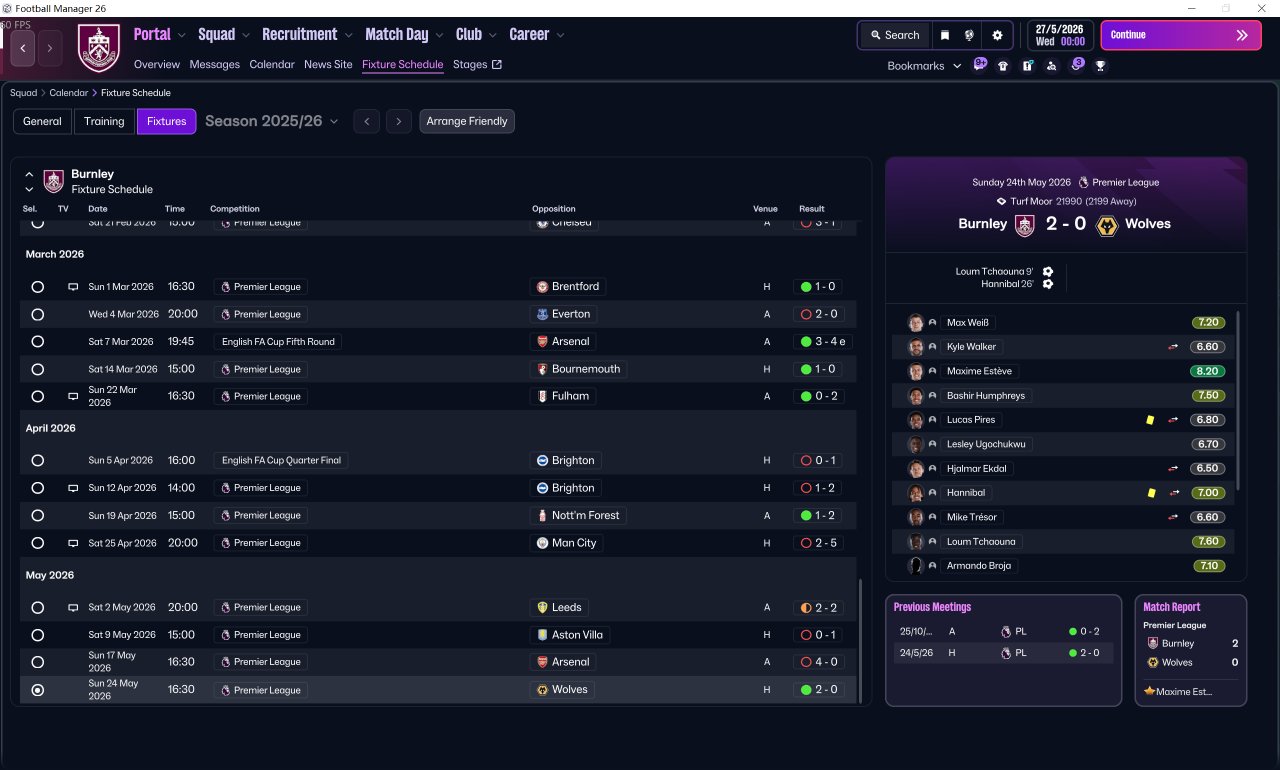
Task: Expand the Club menu chevron
Action: (493, 35)
